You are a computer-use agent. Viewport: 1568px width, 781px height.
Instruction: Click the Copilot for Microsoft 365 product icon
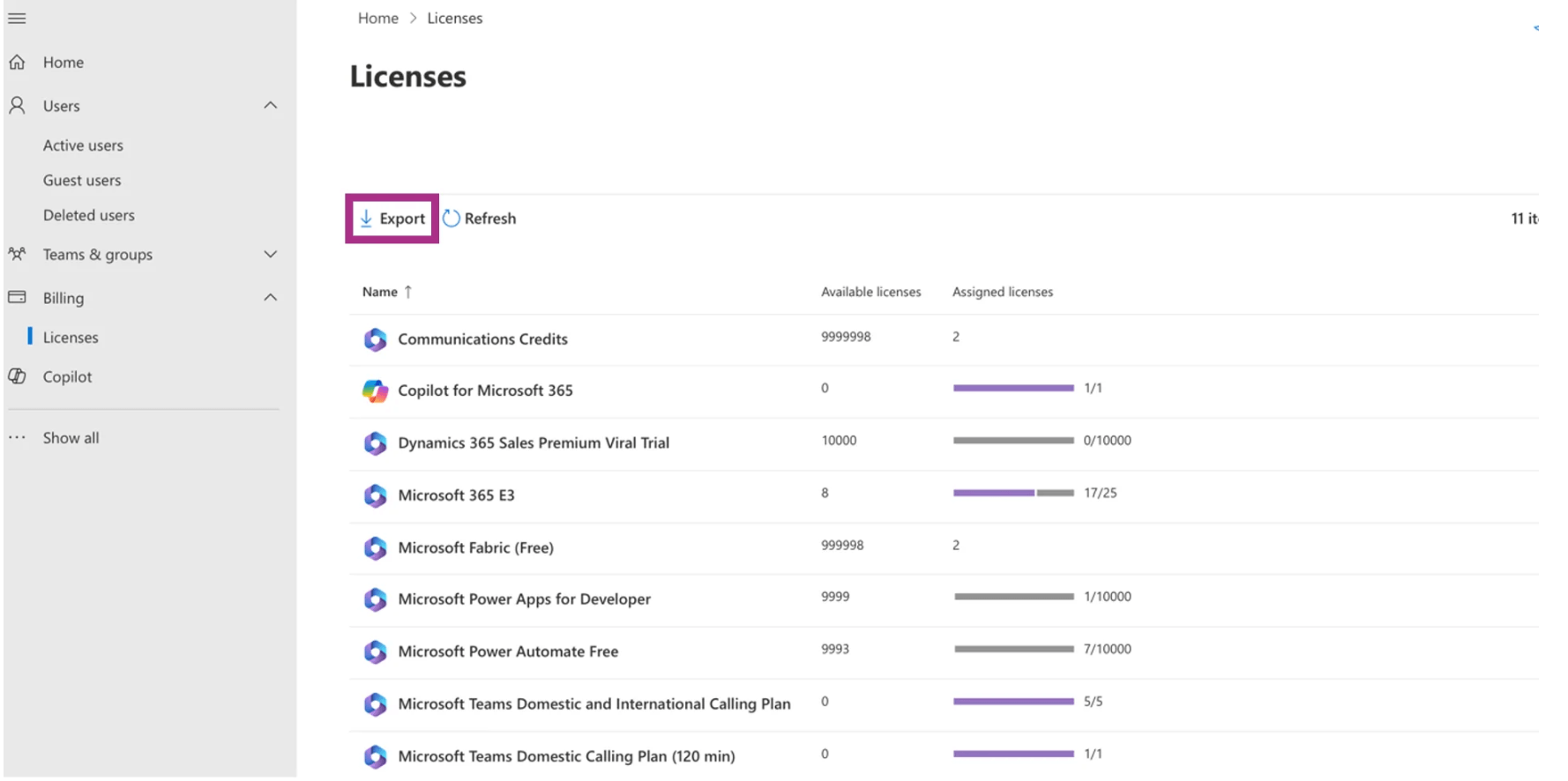point(375,390)
